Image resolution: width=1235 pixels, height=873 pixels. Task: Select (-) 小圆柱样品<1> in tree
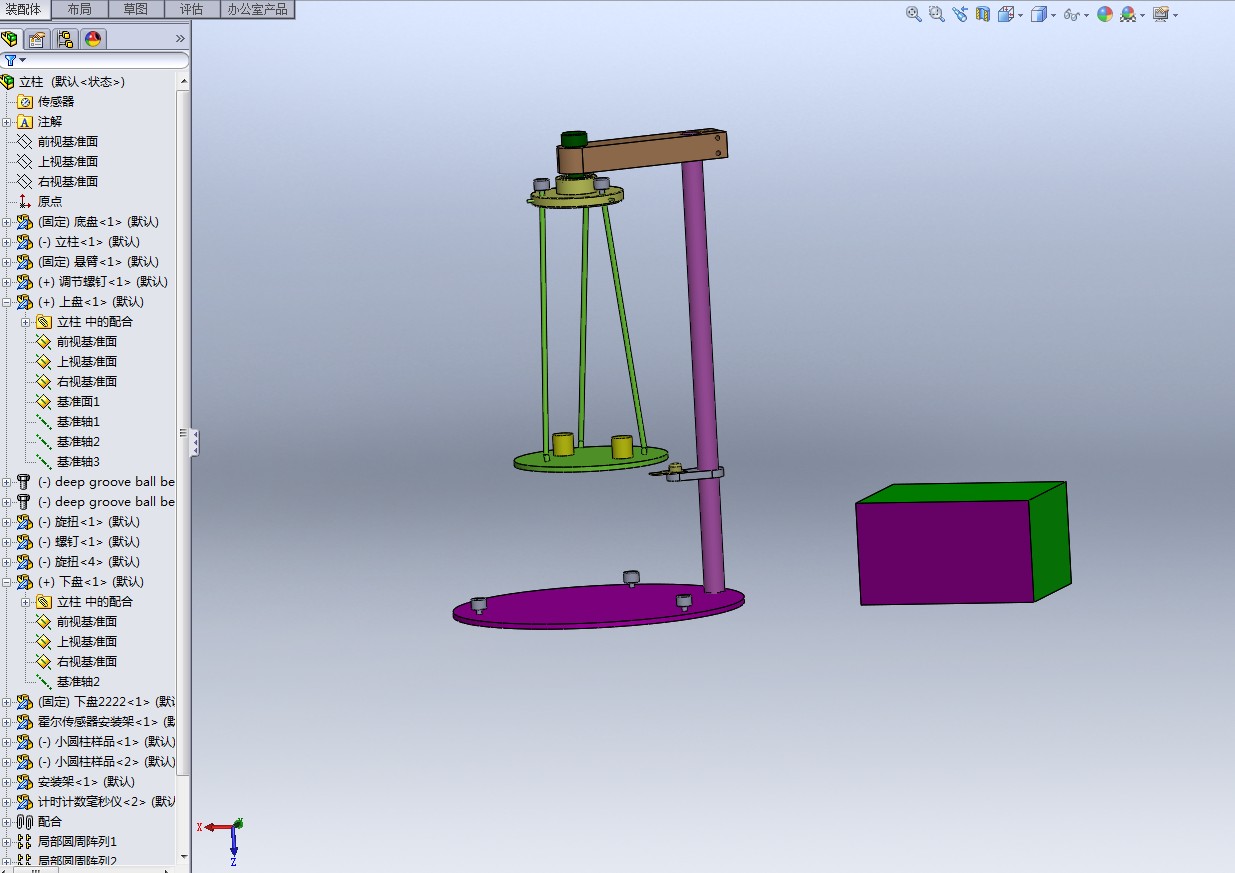(106, 741)
